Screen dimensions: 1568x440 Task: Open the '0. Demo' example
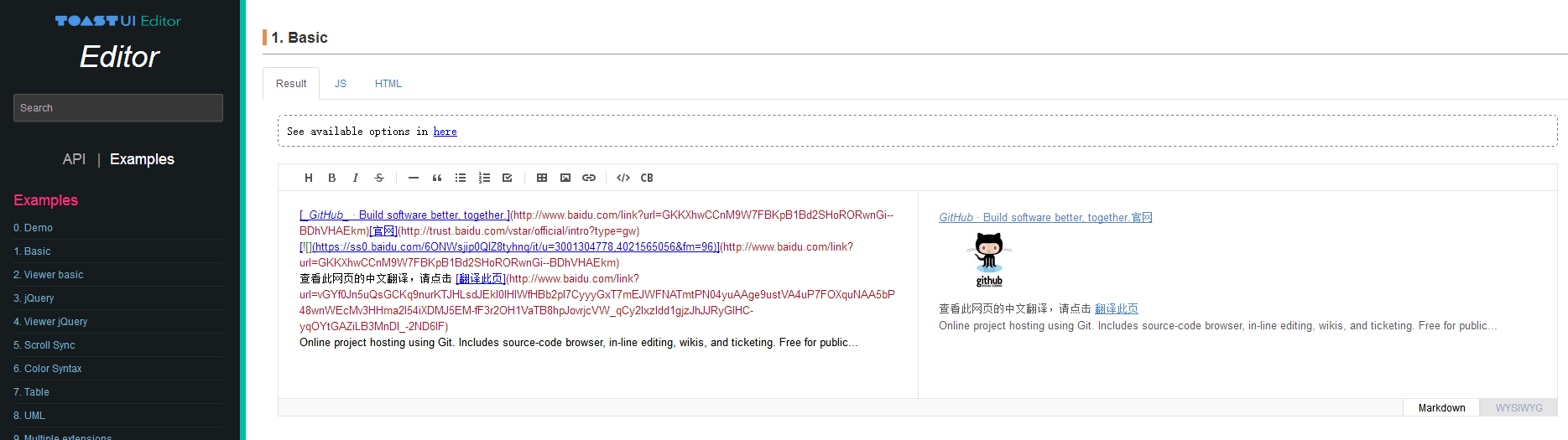pos(33,228)
